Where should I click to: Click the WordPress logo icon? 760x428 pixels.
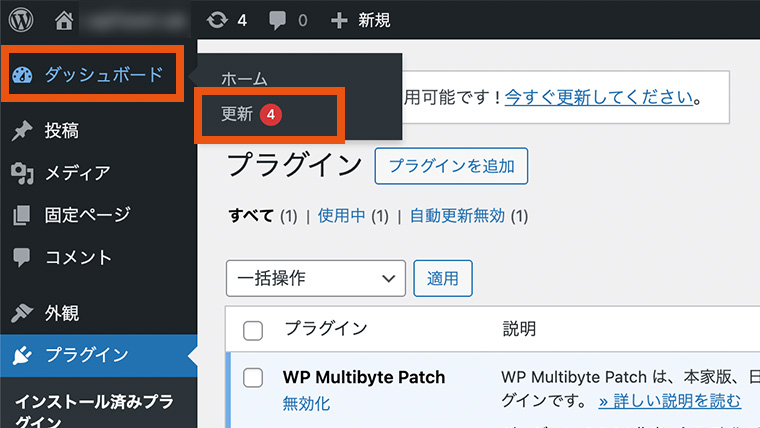21,20
